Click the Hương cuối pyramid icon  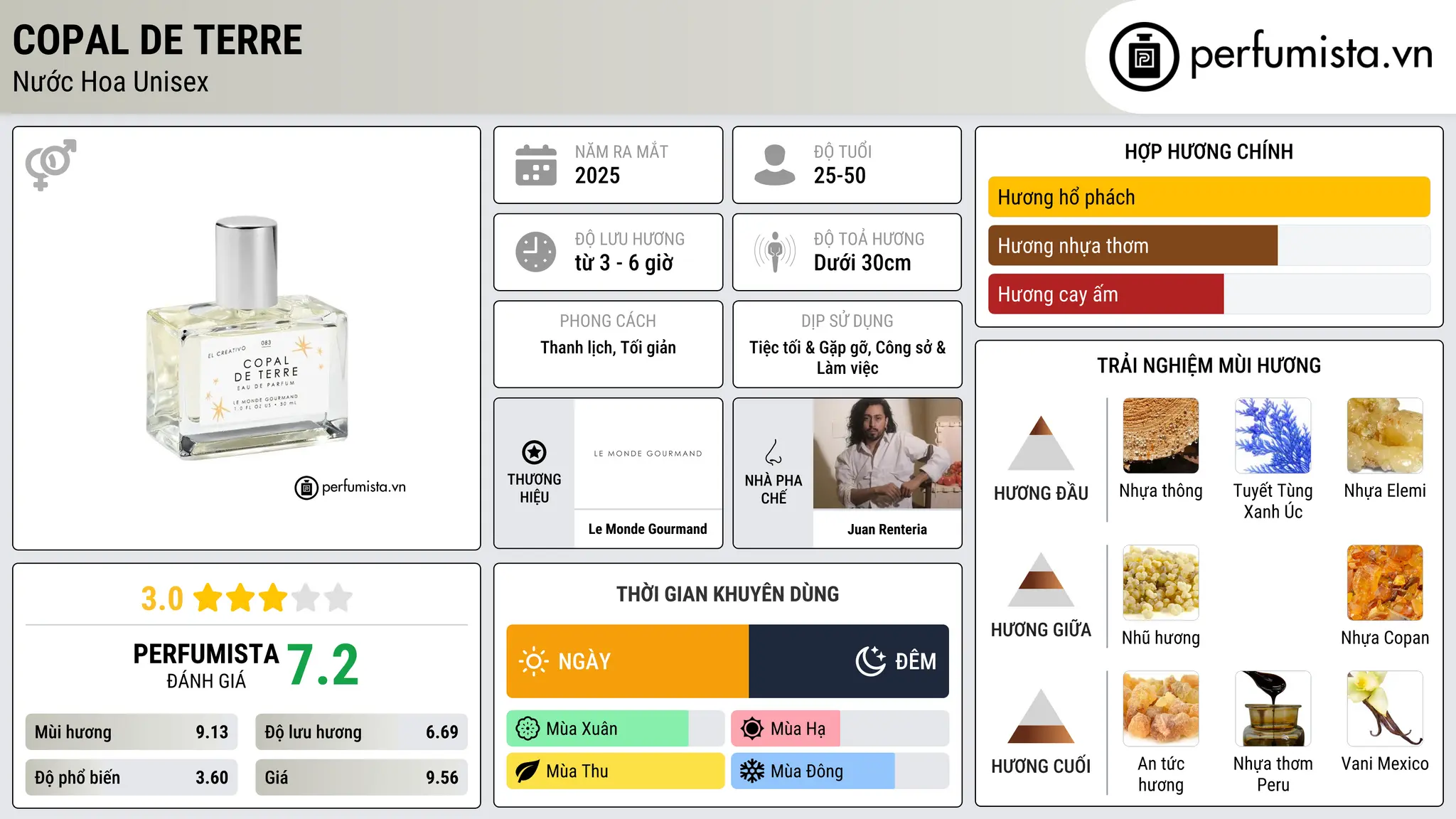pyautogui.click(x=1042, y=716)
